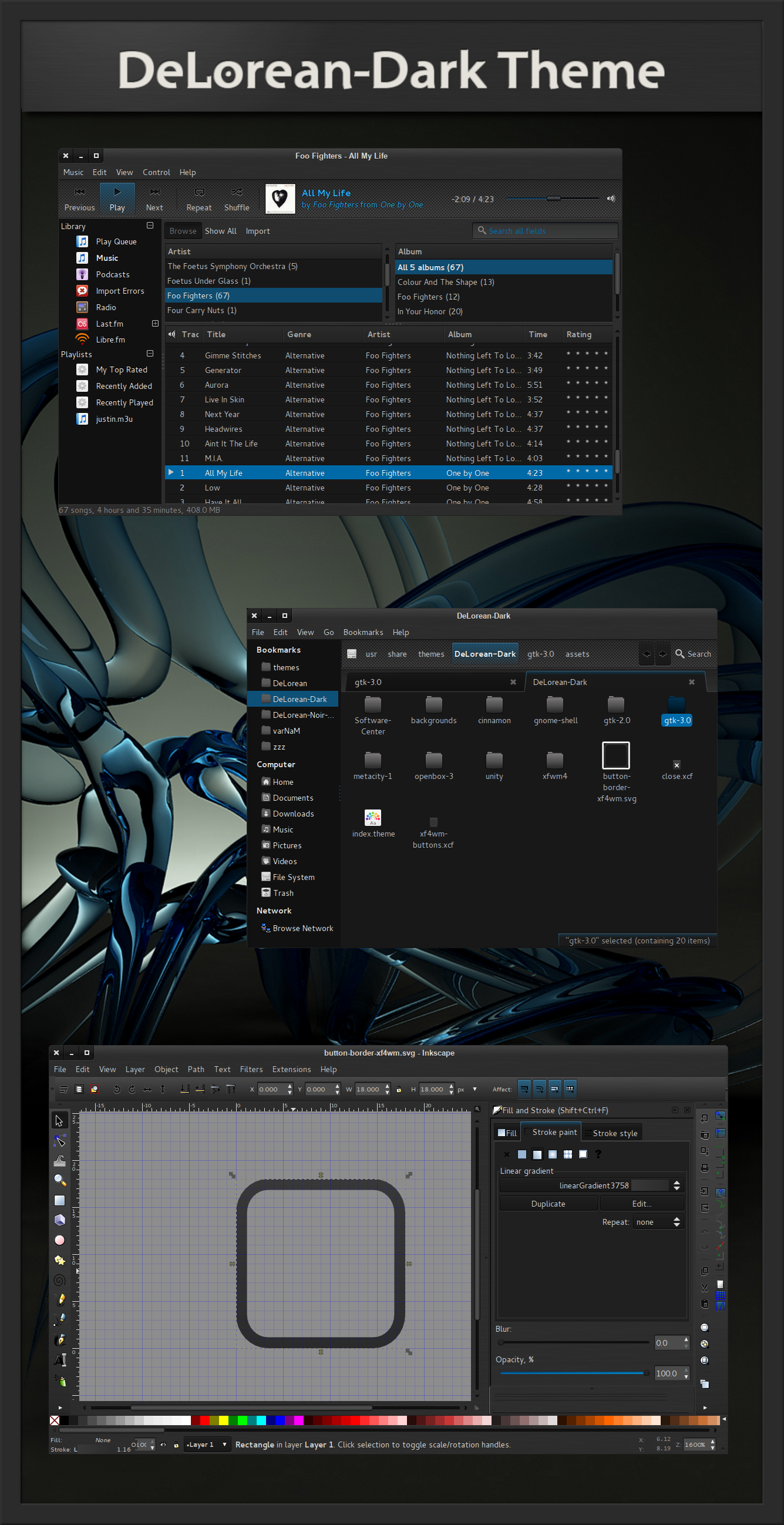The image size is (784, 1525).
Task: Choose the Stars and polygons tool
Action: 59,1260
